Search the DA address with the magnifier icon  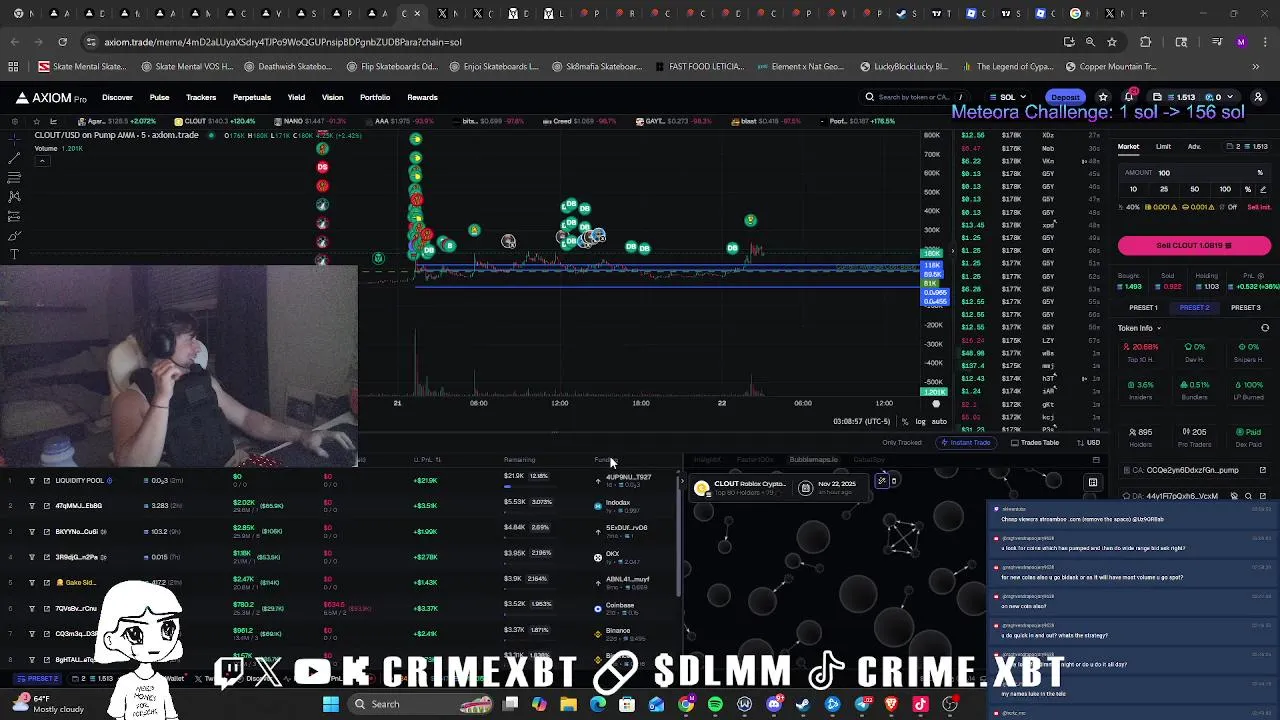click(x=1248, y=496)
